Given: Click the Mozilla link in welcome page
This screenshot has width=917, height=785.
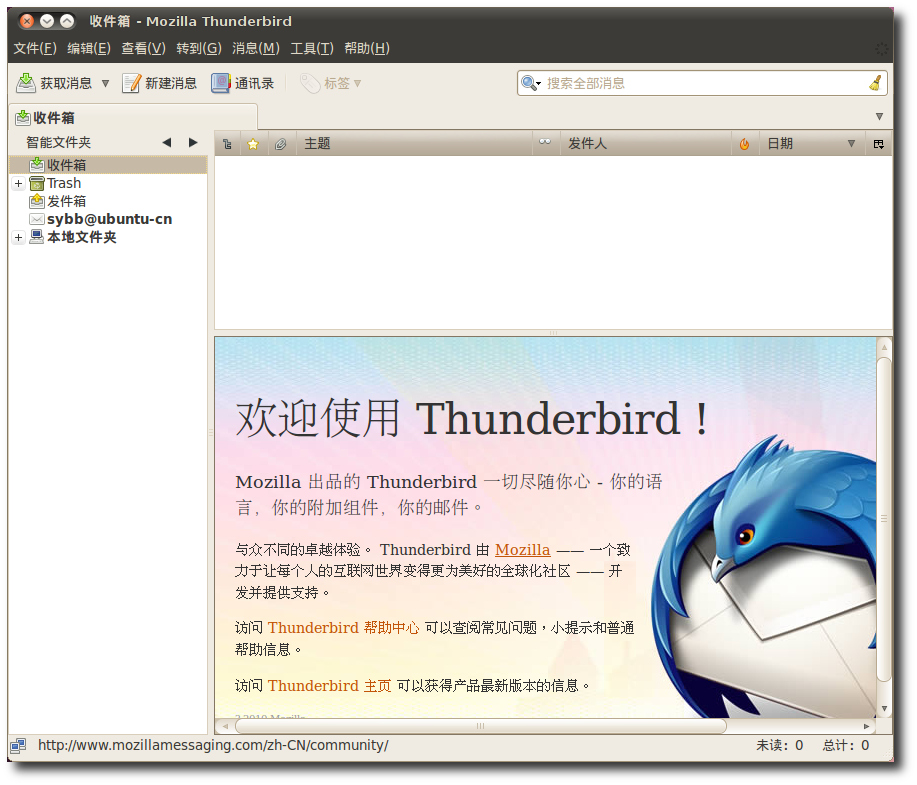Looking at the screenshot, I should [522, 550].
